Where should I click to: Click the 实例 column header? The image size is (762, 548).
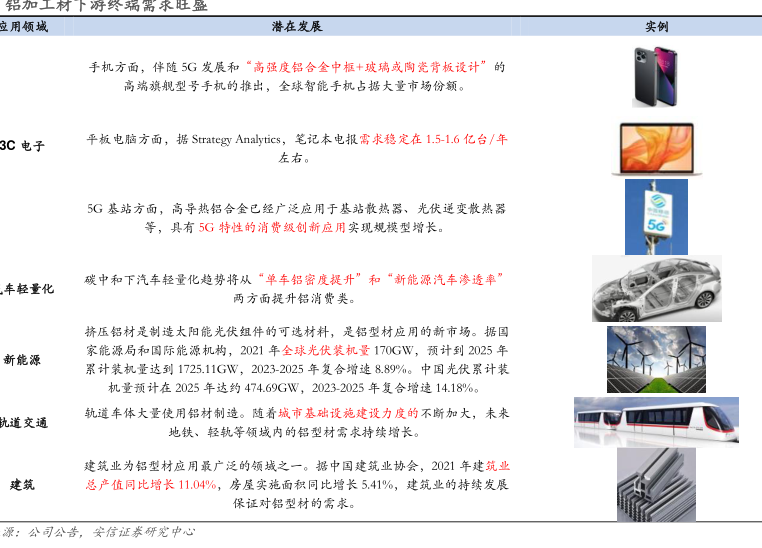[657, 26]
